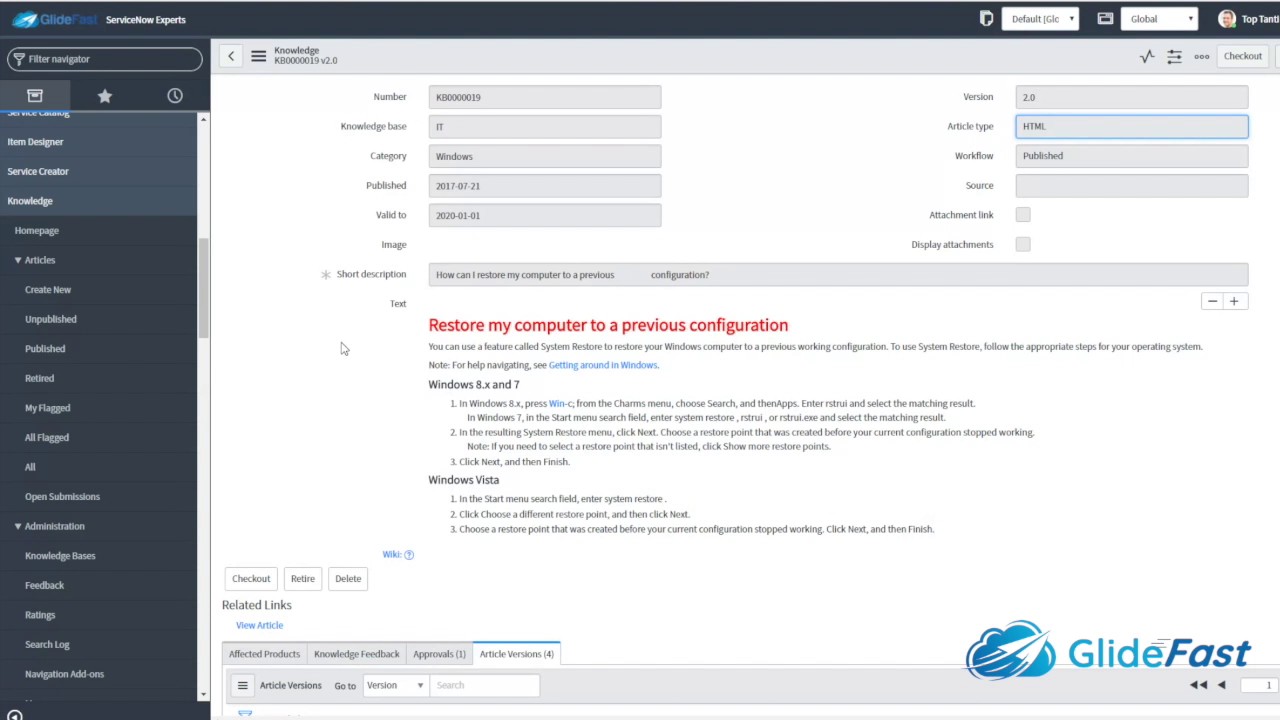This screenshot has width=1280, height=720.
Task: Collapse the Administration navigator section
Action: click(x=17, y=526)
